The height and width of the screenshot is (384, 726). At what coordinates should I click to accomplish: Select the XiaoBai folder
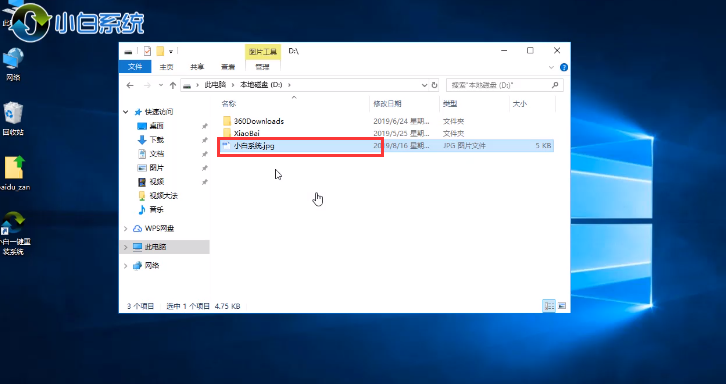click(247, 133)
